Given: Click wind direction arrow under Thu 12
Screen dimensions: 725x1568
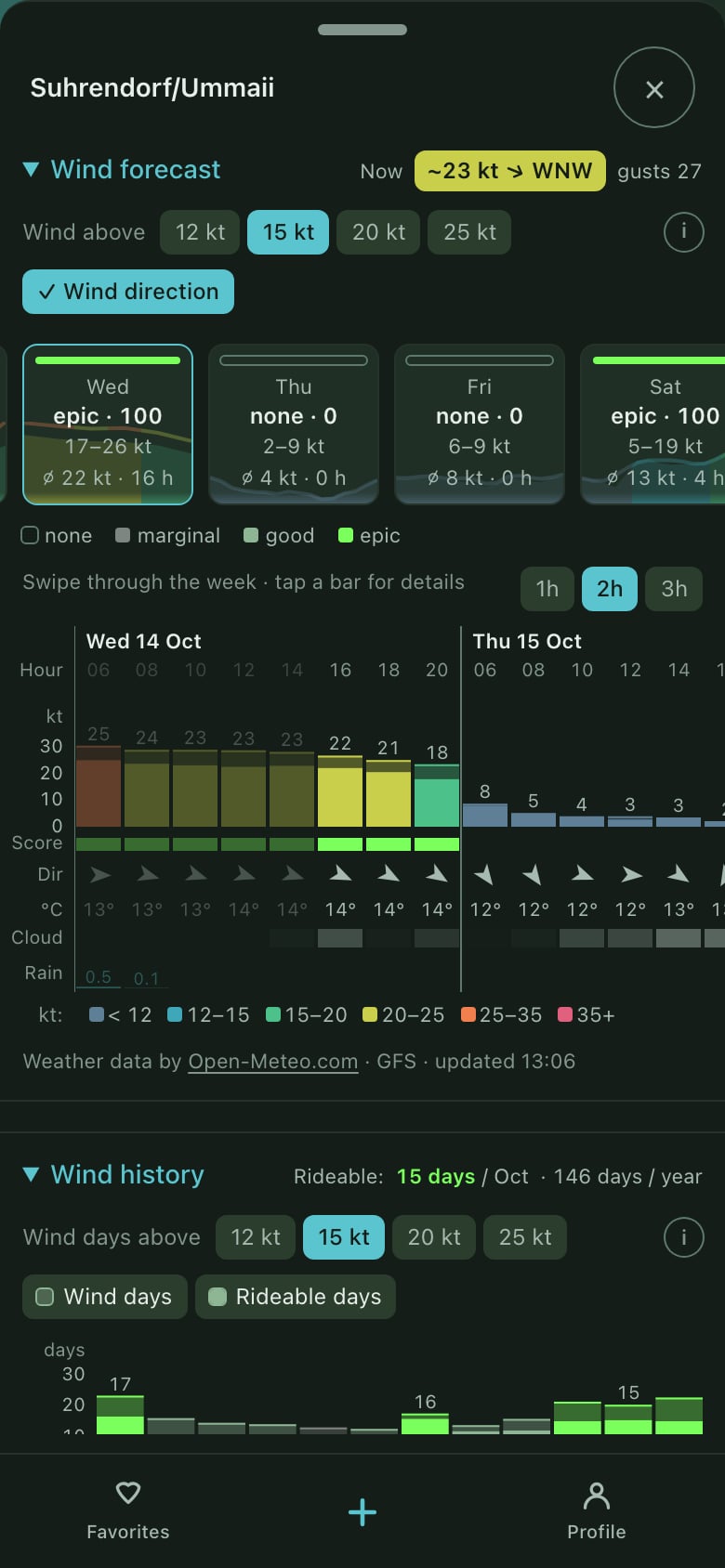Looking at the screenshot, I should pyautogui.click(x=630, y=874).
